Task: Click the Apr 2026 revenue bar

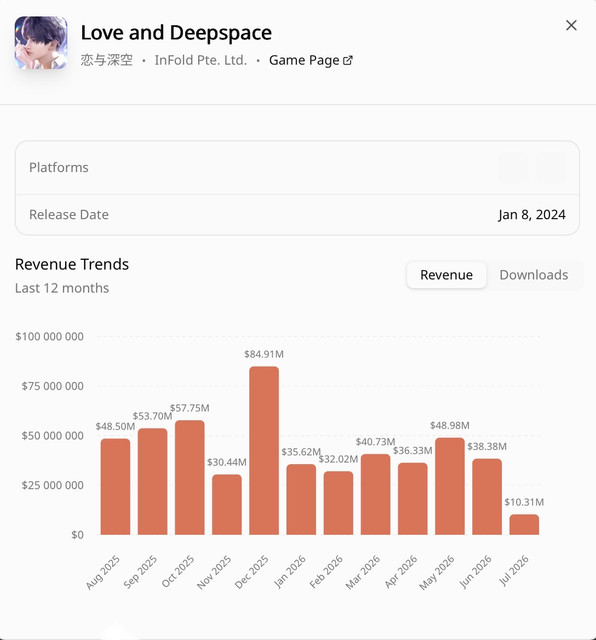Action: click(413, 499)
